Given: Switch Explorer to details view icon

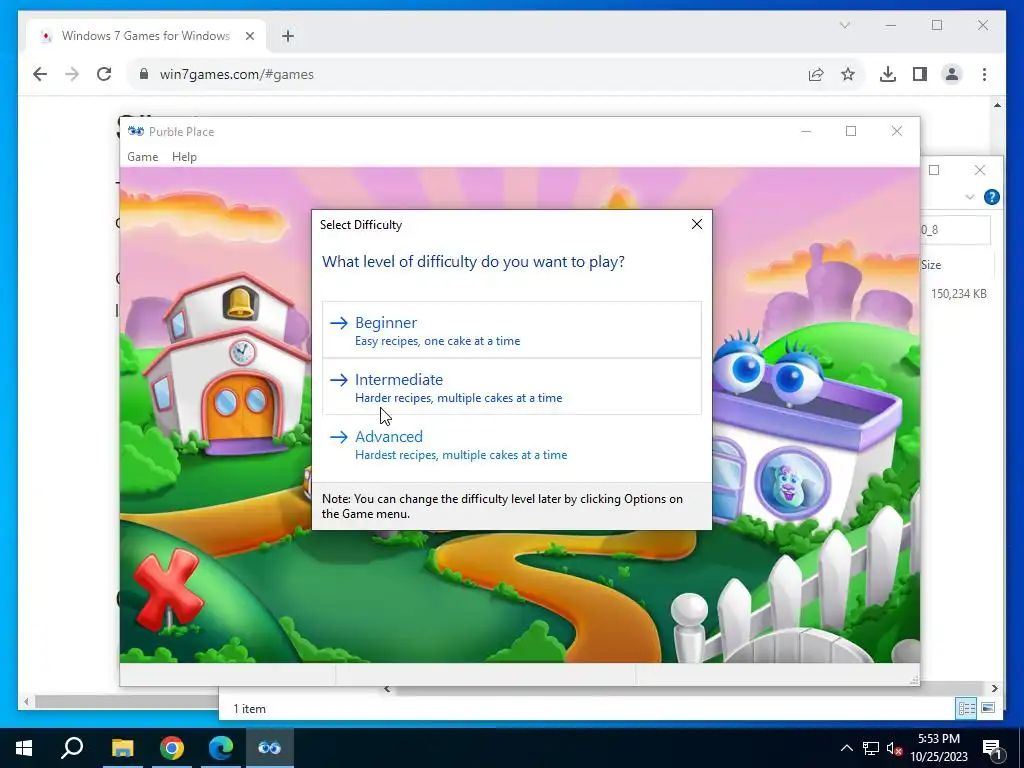Looking at the screenshot, I should coord(966,708).
